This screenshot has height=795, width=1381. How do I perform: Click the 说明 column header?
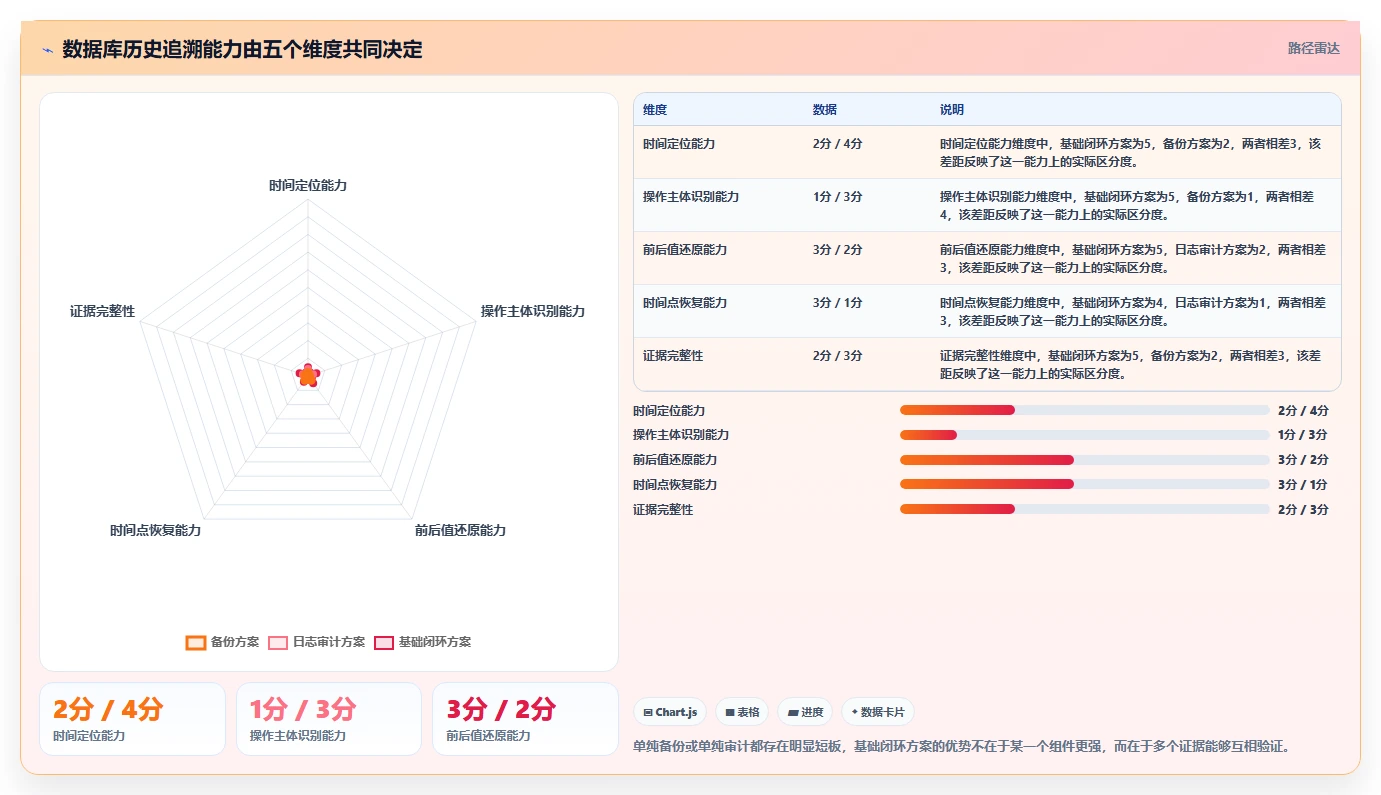tap(952, 110)
